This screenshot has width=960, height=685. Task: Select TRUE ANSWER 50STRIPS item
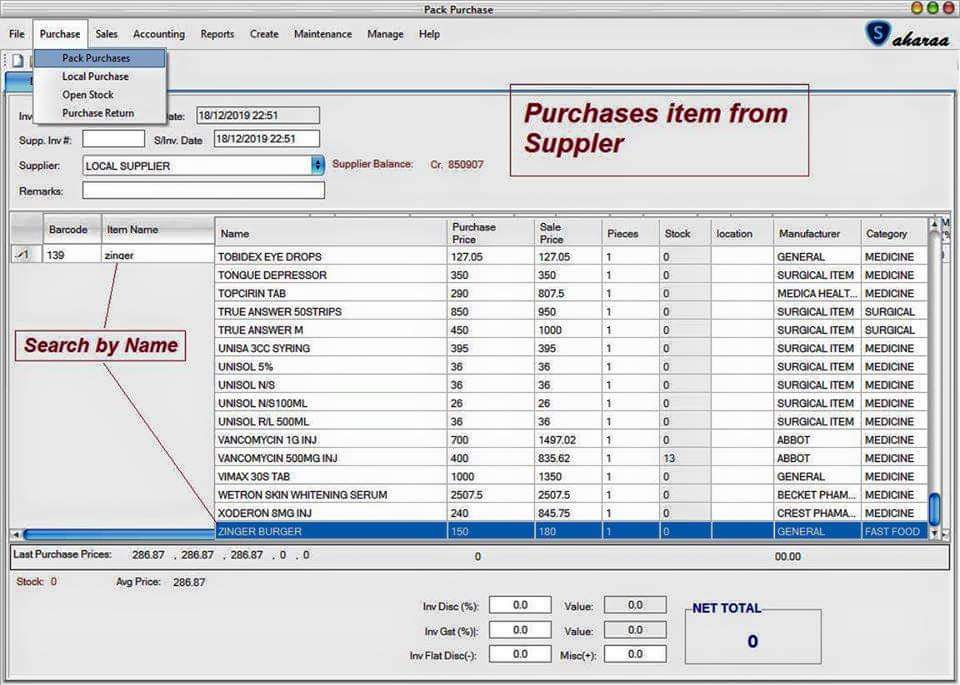tap(572, 312)
